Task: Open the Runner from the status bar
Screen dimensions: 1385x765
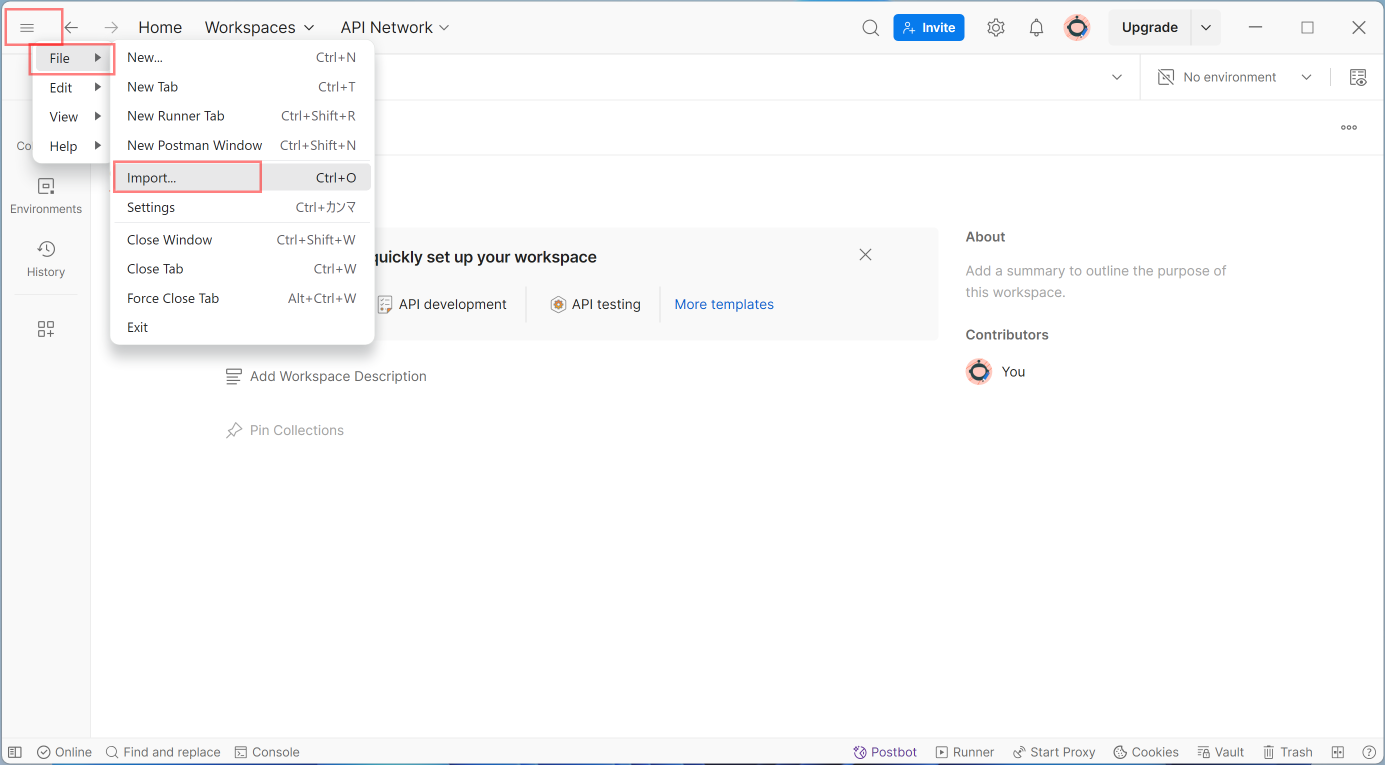Action: (964, 751)
